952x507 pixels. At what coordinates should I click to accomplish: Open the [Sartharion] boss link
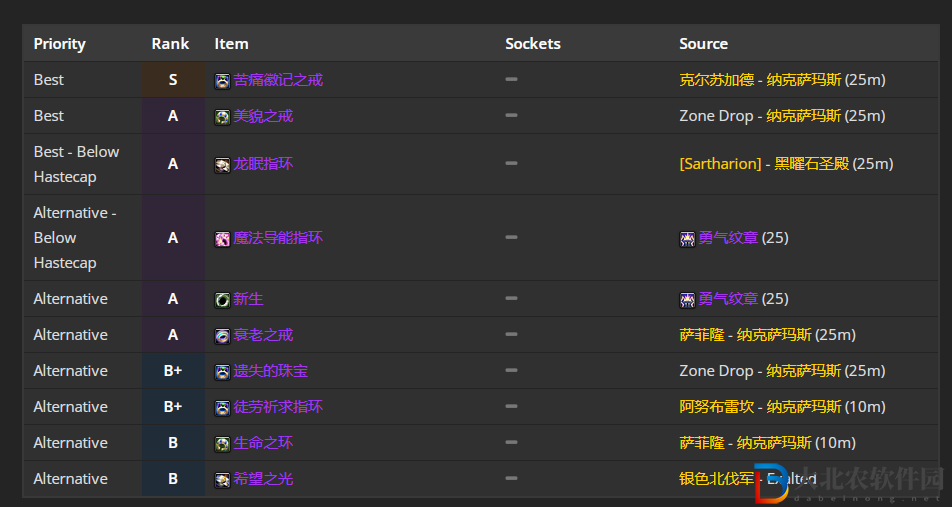[720, 164]
